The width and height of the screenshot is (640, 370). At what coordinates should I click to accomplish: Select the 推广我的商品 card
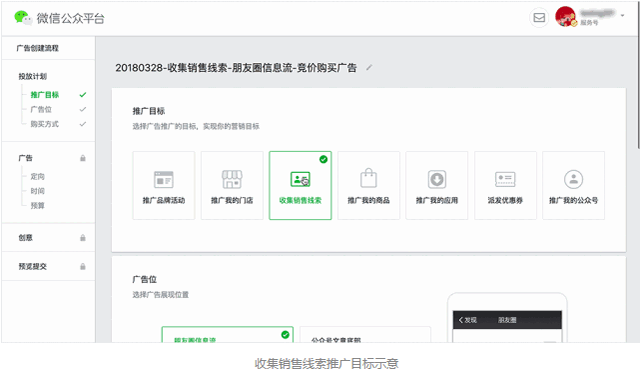(x=369, y=186)
